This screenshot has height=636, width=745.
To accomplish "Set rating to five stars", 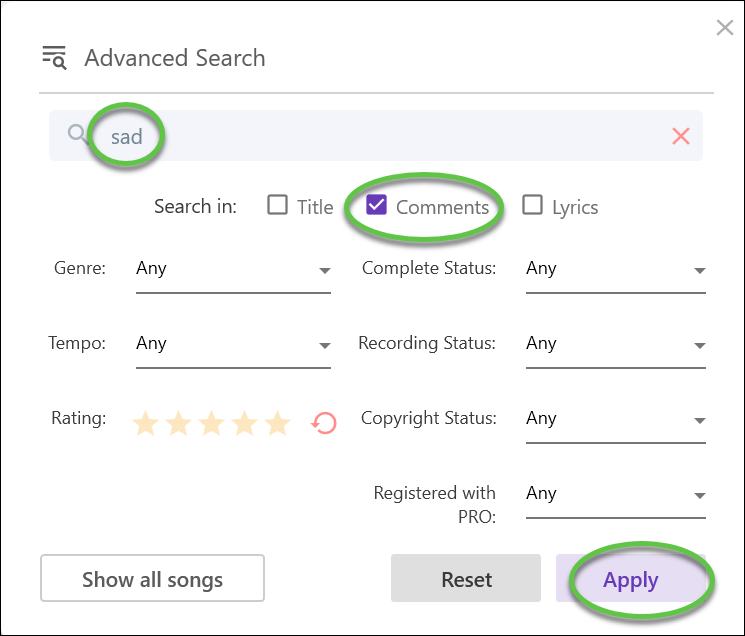I will (277, 423).
